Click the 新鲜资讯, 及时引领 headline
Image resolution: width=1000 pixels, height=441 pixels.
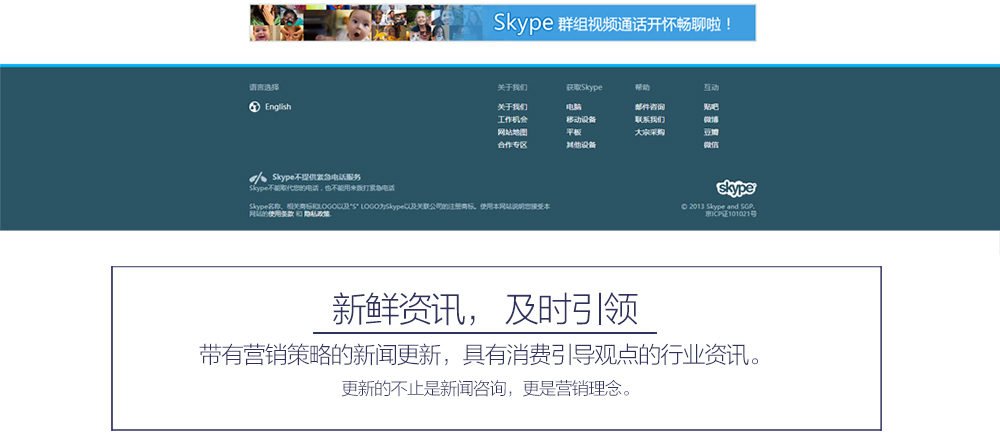pyautogui.click(x=485, y=310)
